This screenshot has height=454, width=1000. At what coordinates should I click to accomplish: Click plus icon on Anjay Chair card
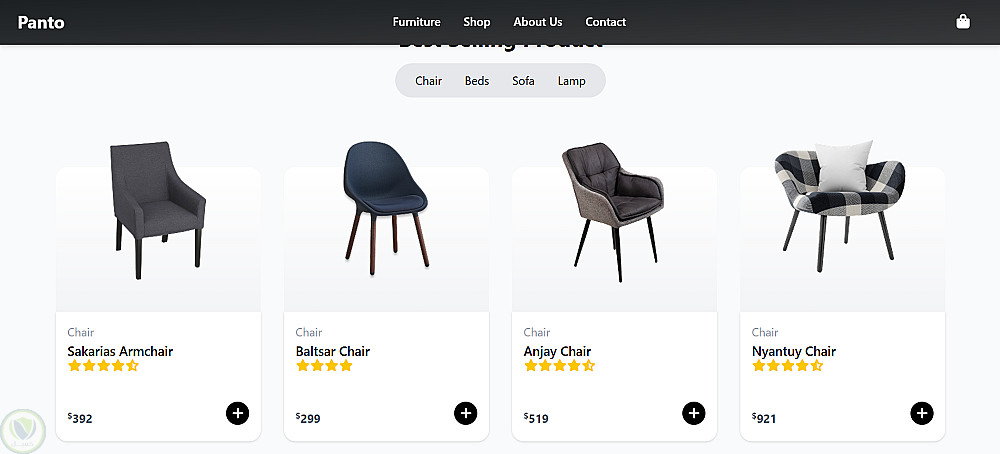point(693,413)
